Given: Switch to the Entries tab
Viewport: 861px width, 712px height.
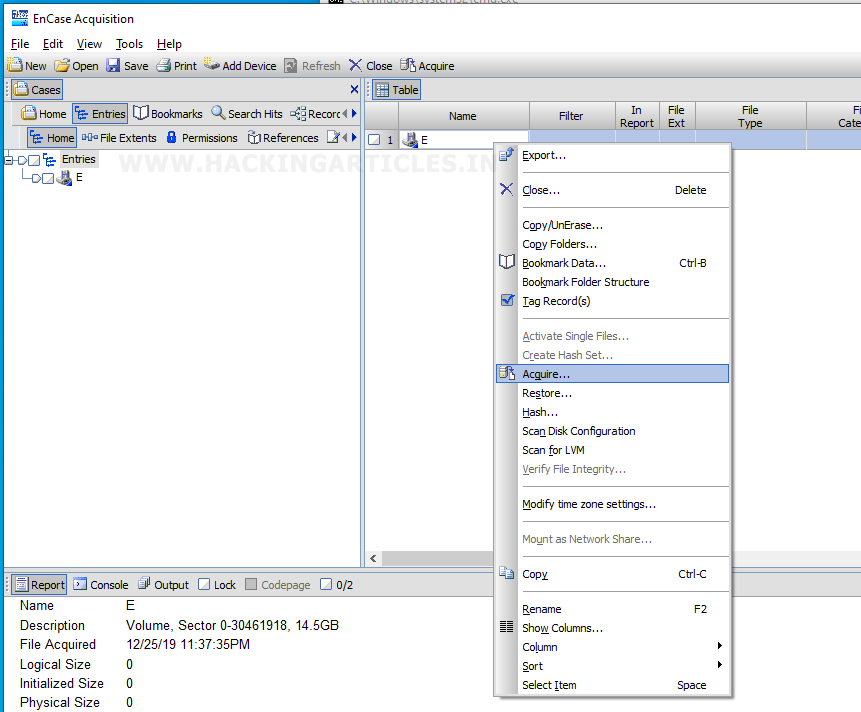Looking at the screenshot, I should click(100, 114).
